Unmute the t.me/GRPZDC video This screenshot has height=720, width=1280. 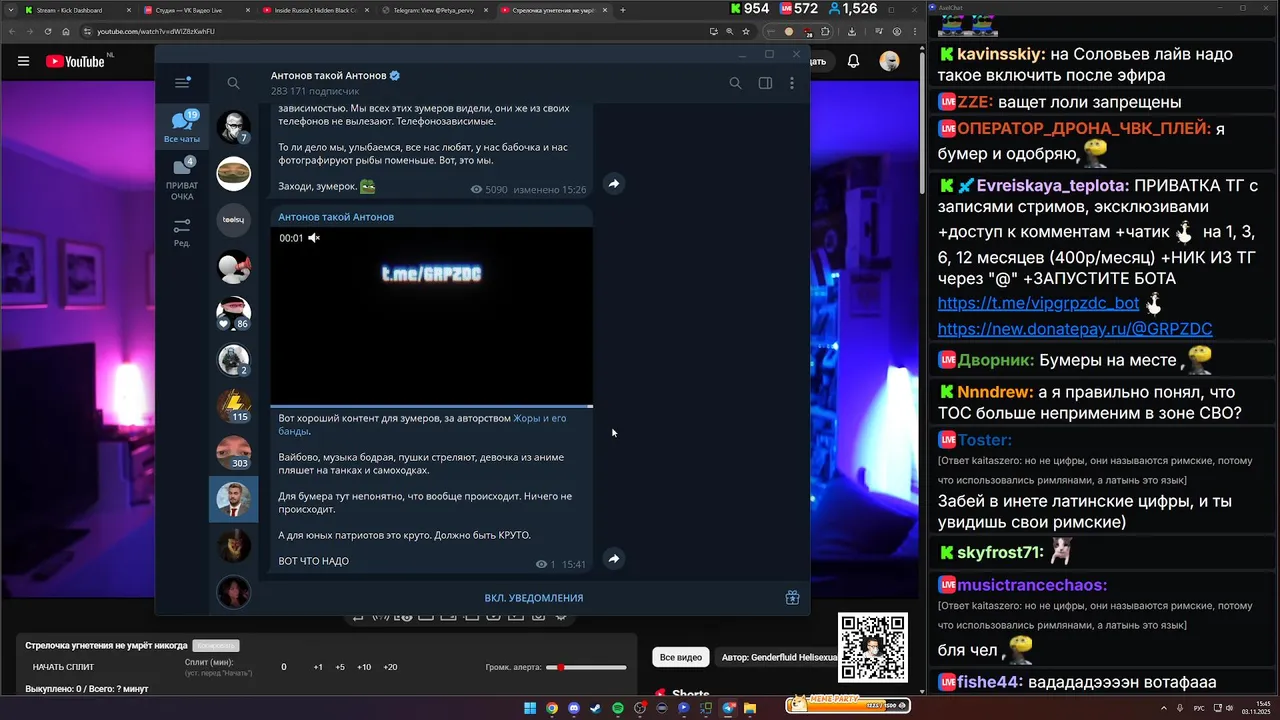coord(313,238)
